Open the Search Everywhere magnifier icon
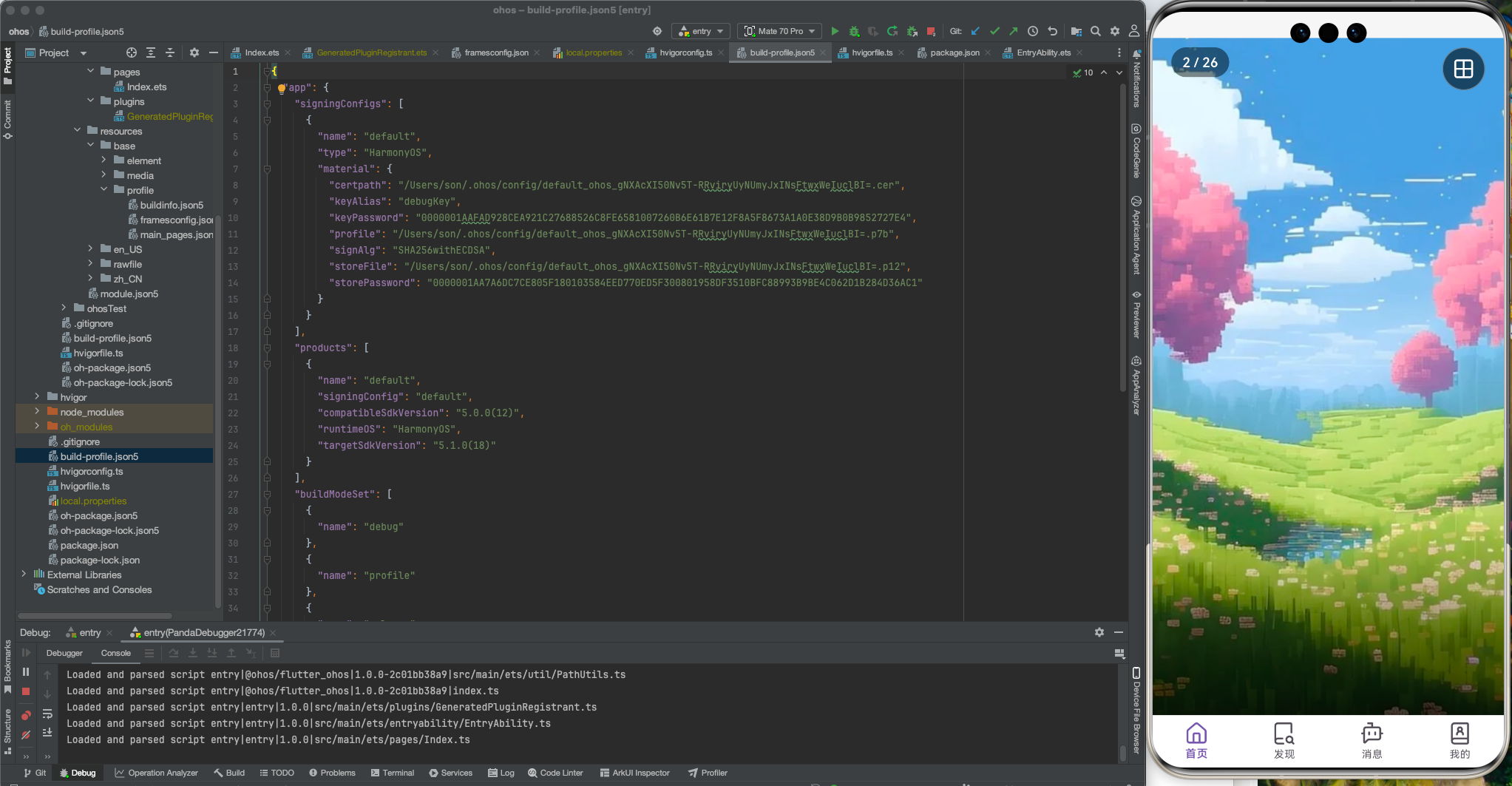The width and height of the screenshot is (1512, 786). coord(1096,31)
